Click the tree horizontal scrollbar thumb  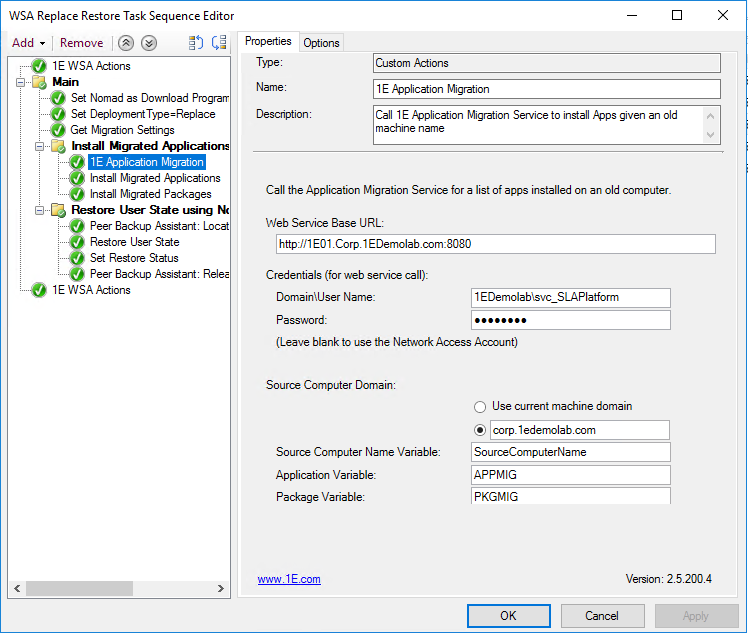coord(79,589)
